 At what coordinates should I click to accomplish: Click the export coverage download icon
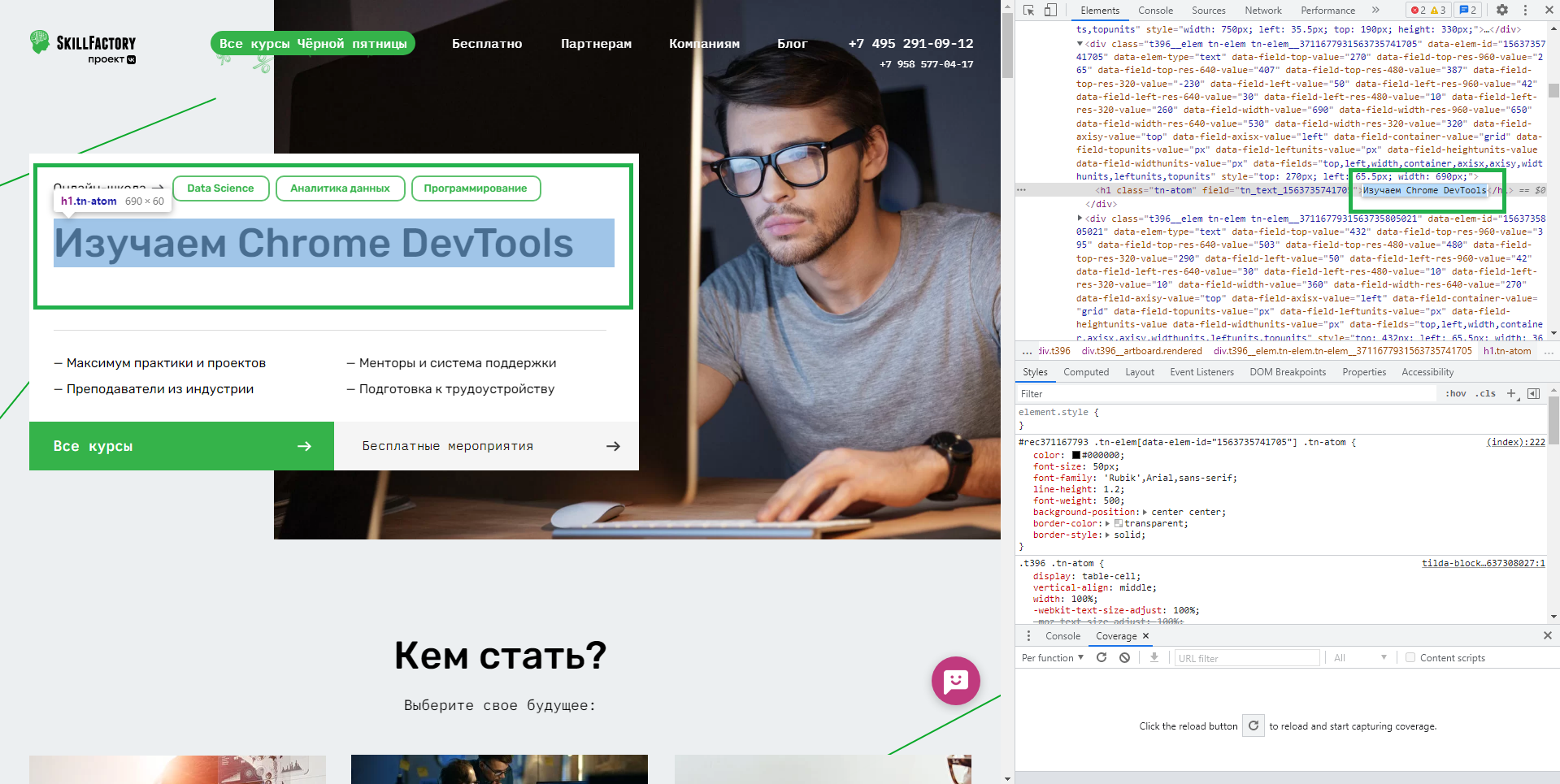point(1154,658)
